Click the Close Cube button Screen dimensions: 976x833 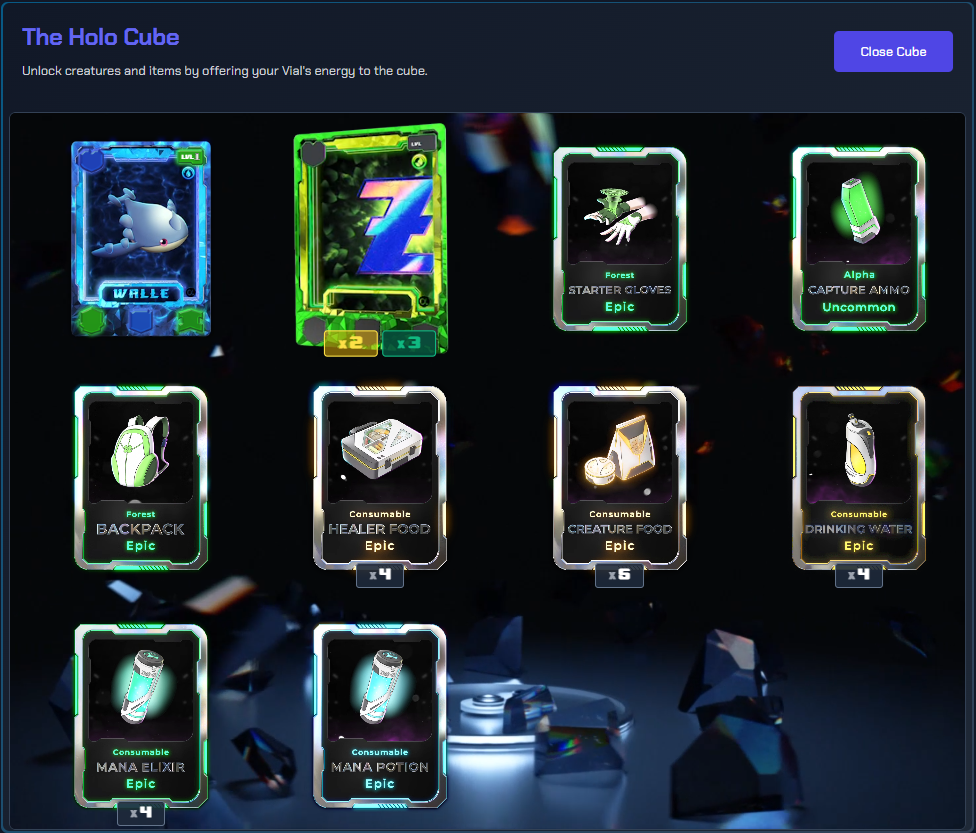tap(893, 52)
